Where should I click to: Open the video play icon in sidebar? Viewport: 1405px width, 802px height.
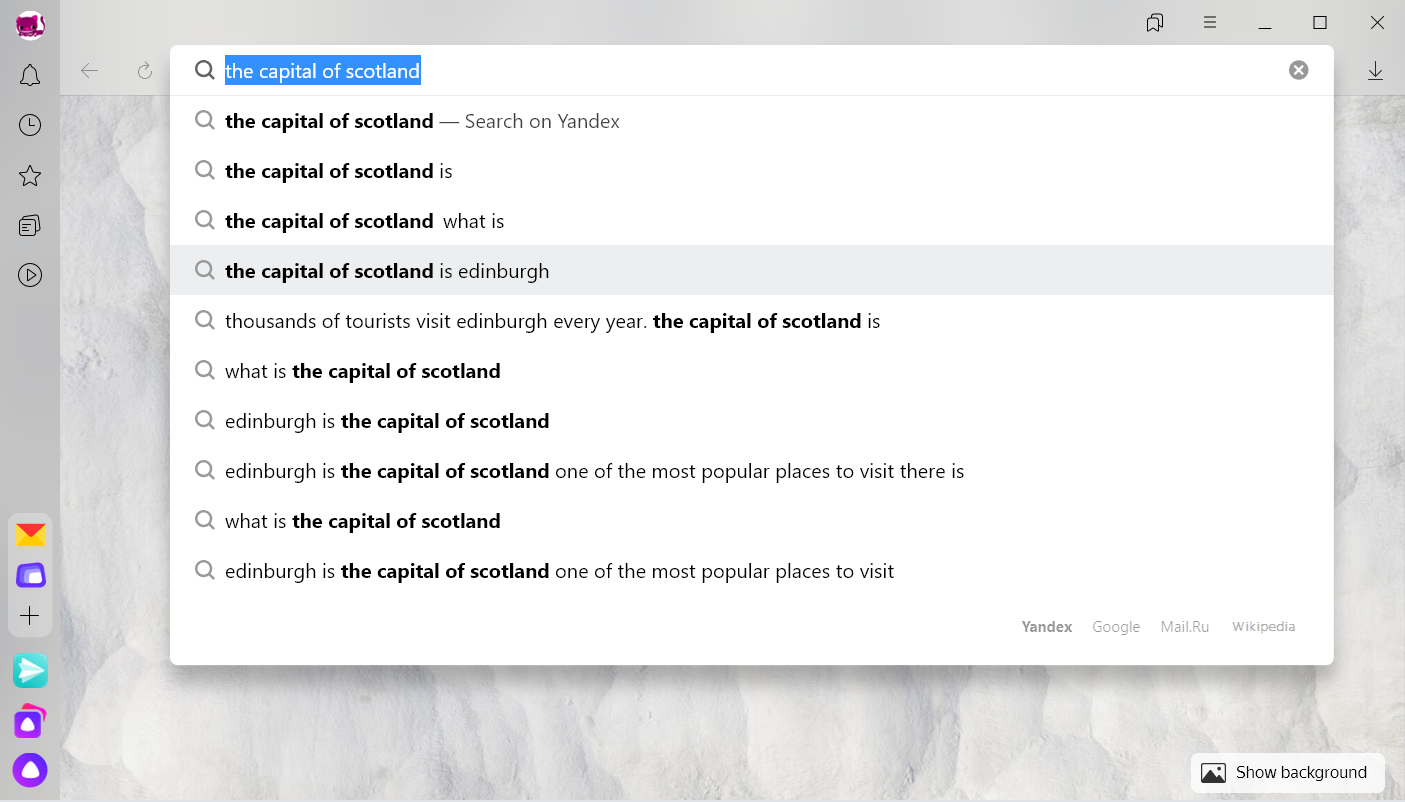click(x=30, y=275)
